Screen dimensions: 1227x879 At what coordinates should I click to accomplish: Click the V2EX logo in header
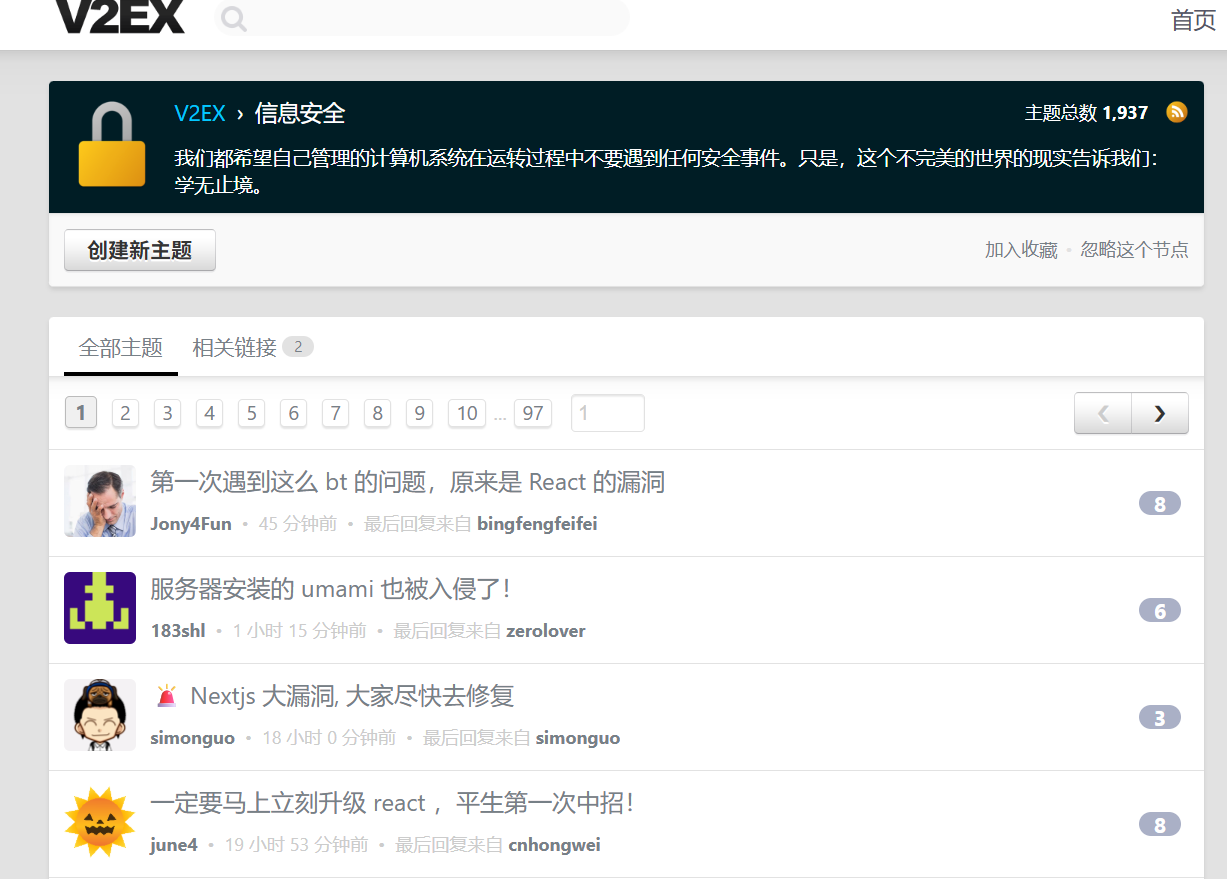[x=120, y=17]
